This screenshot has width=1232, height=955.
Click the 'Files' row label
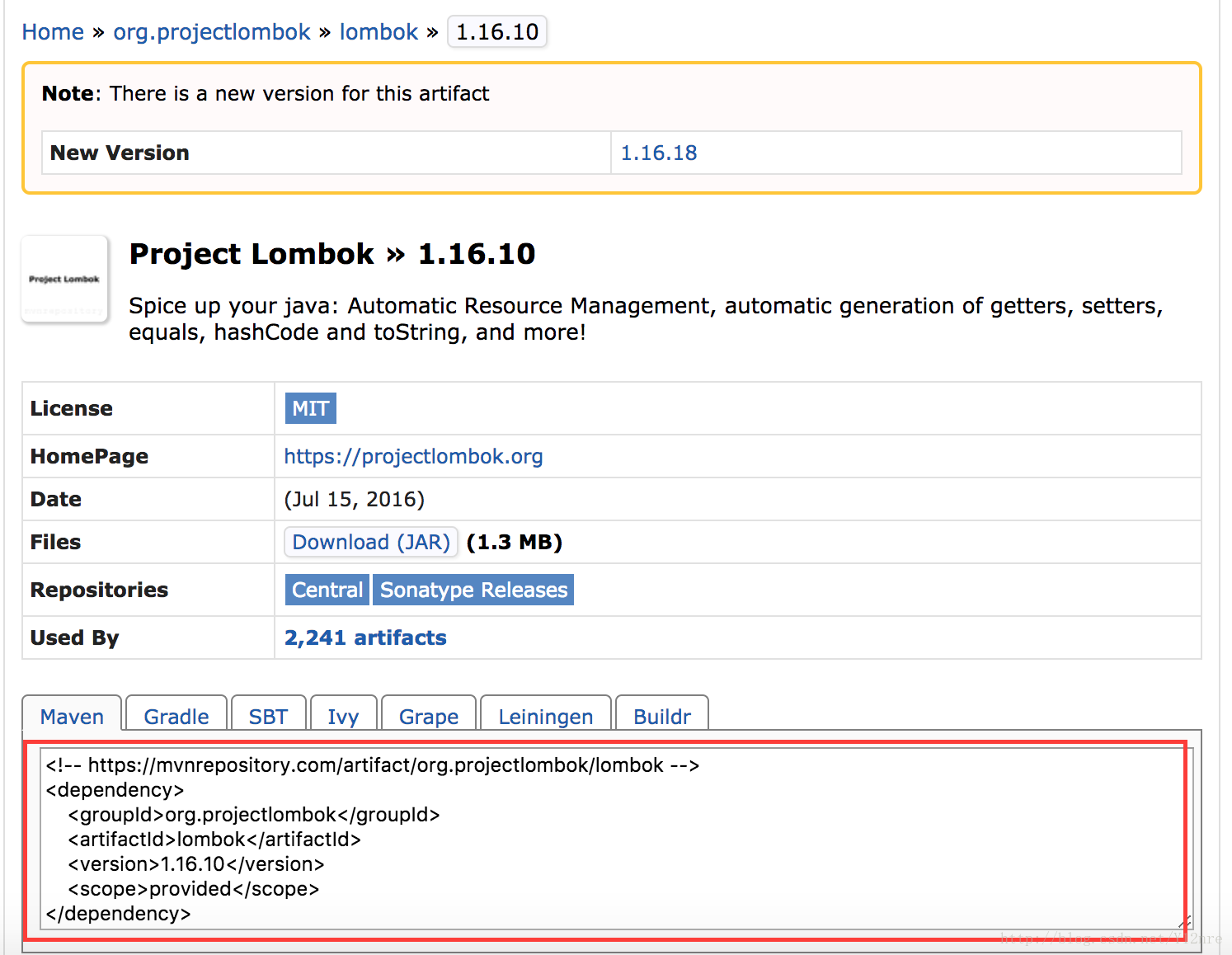click(55, 542)
